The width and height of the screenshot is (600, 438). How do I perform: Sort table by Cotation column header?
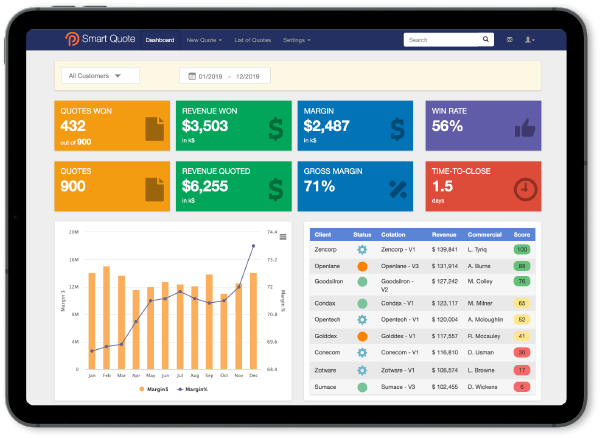(393, 234)
